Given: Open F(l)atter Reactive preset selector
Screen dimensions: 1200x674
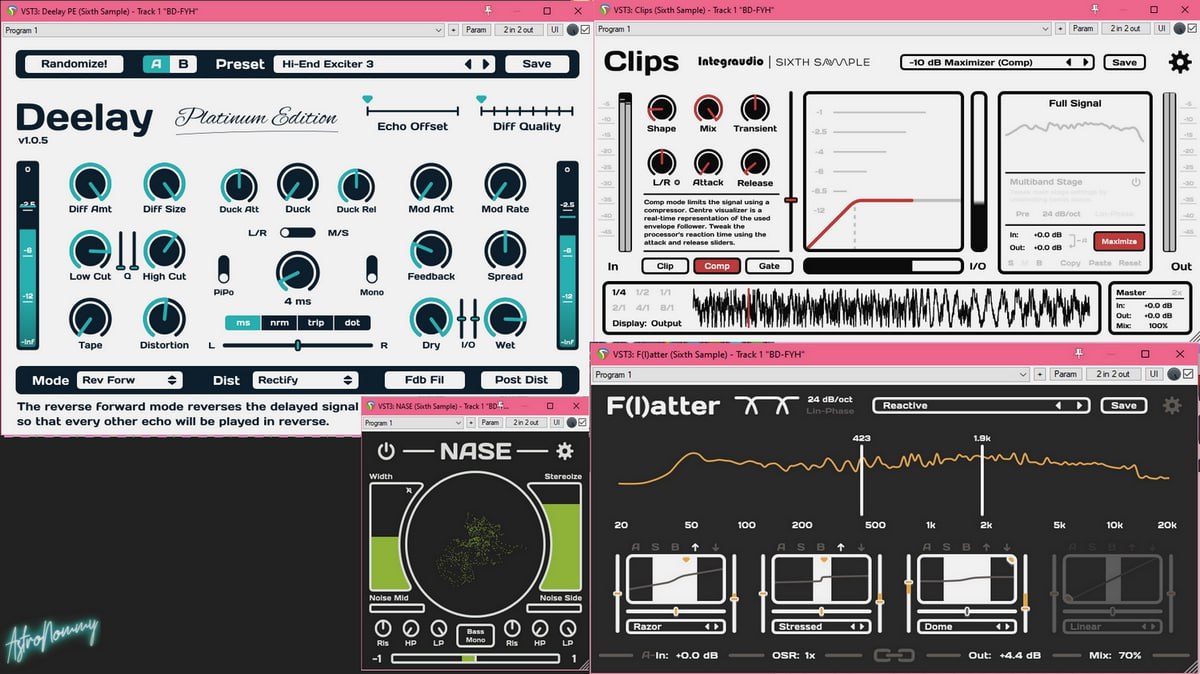Looking at the screenshot, I should (x=980, y=406).
